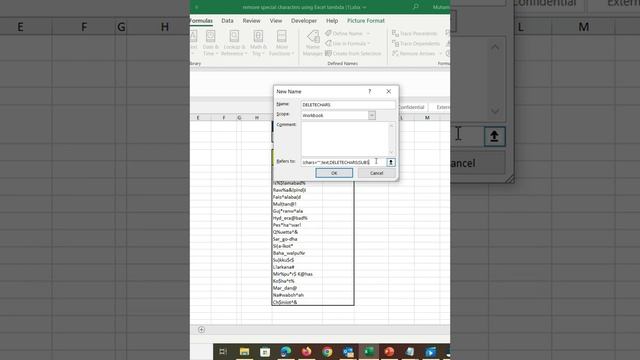This screenshot has width=640, height=360.
Task: Open the Remove Arrows dropdown arrow
Action: 440,53
